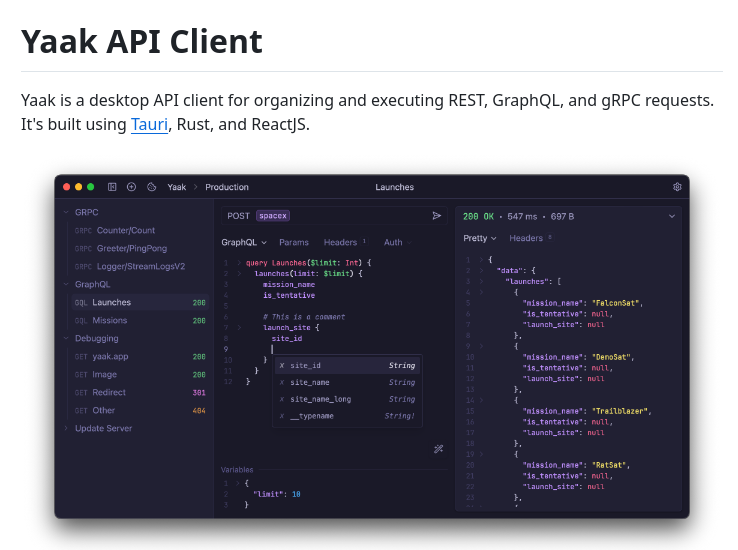
Task: Switch to the request Headers tab
Action: click(x=340, y=242)
